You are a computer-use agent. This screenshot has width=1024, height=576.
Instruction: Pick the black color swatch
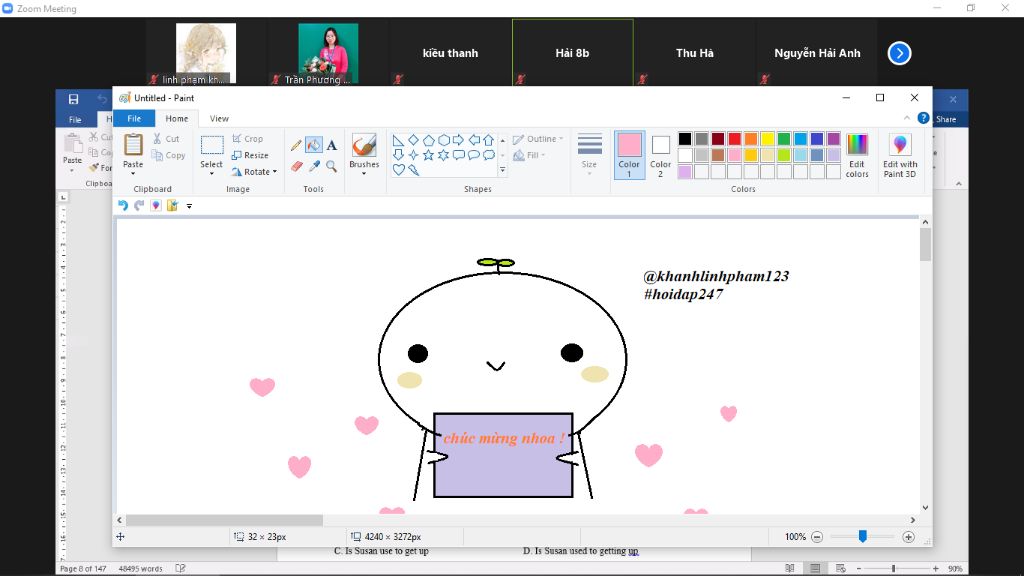click(x=684, y=138)
